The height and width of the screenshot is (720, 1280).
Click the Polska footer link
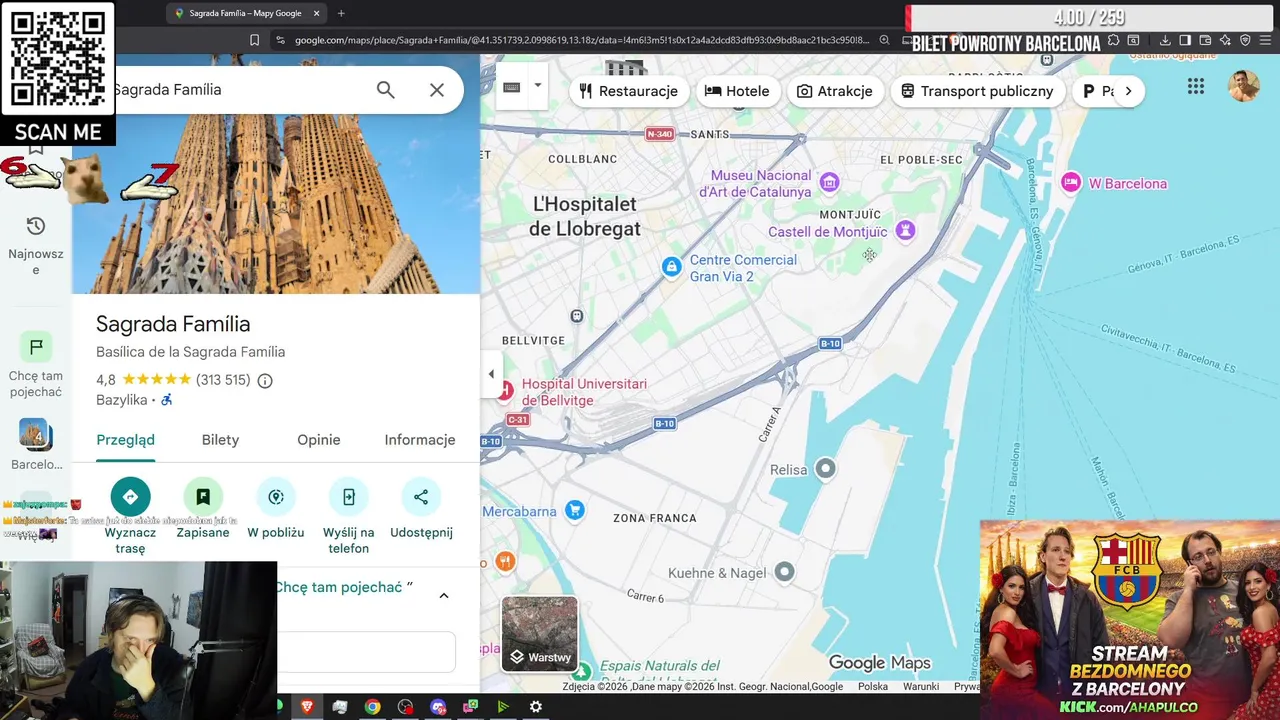(x=873, y=687)
